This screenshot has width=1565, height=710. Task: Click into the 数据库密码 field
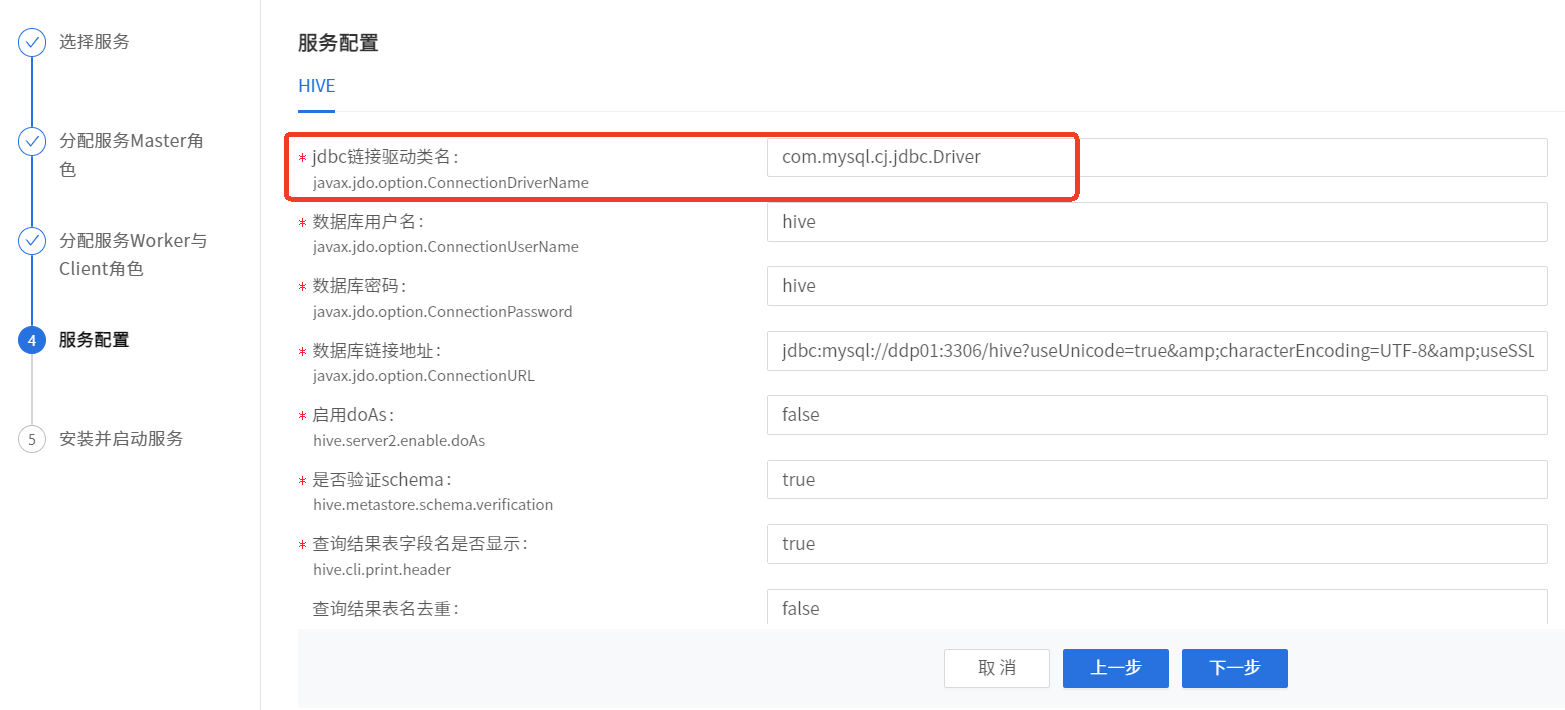(x=1156, y=286)
